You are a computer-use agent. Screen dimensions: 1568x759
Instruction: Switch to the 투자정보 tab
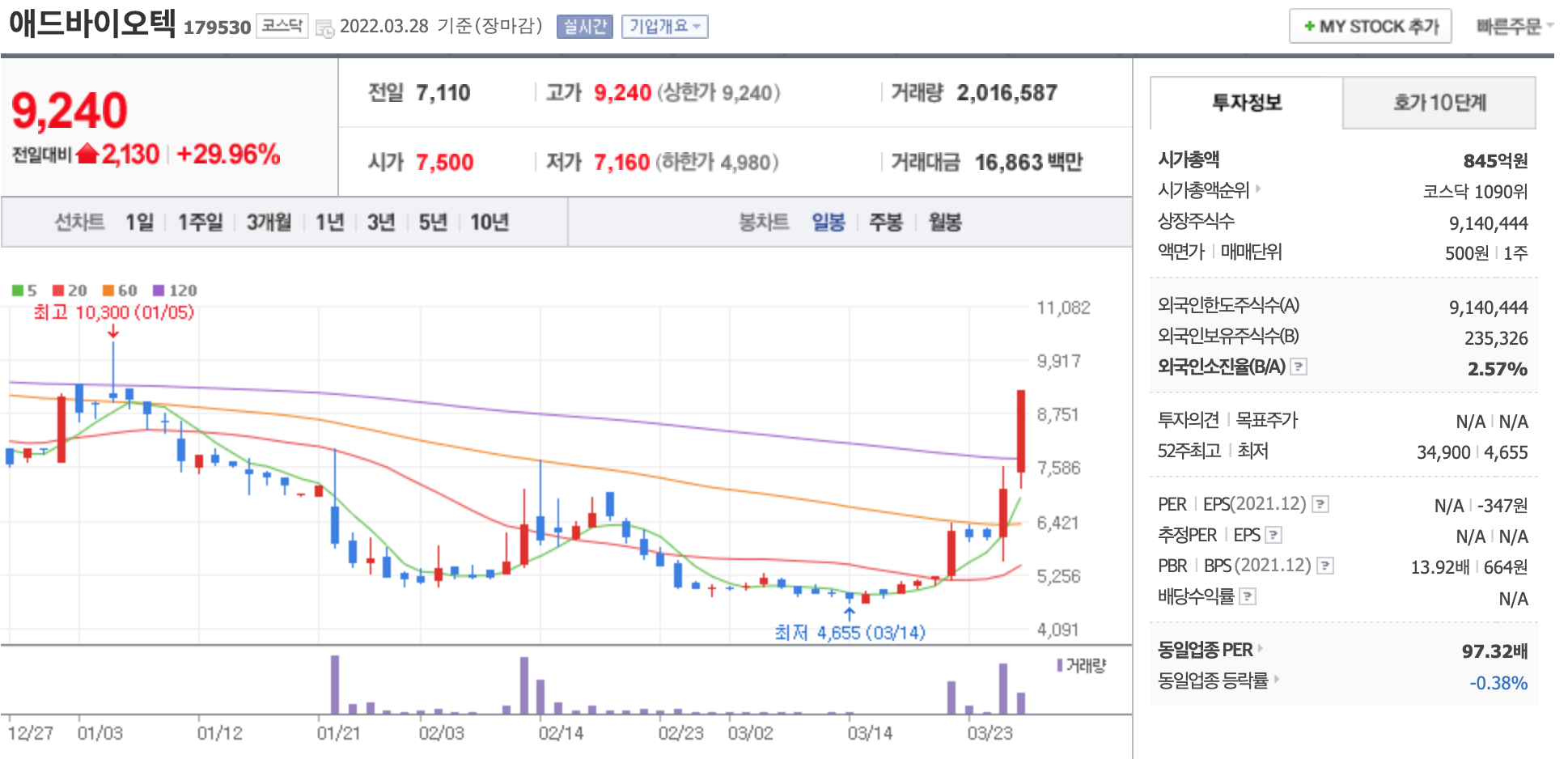click(1246, 103)
